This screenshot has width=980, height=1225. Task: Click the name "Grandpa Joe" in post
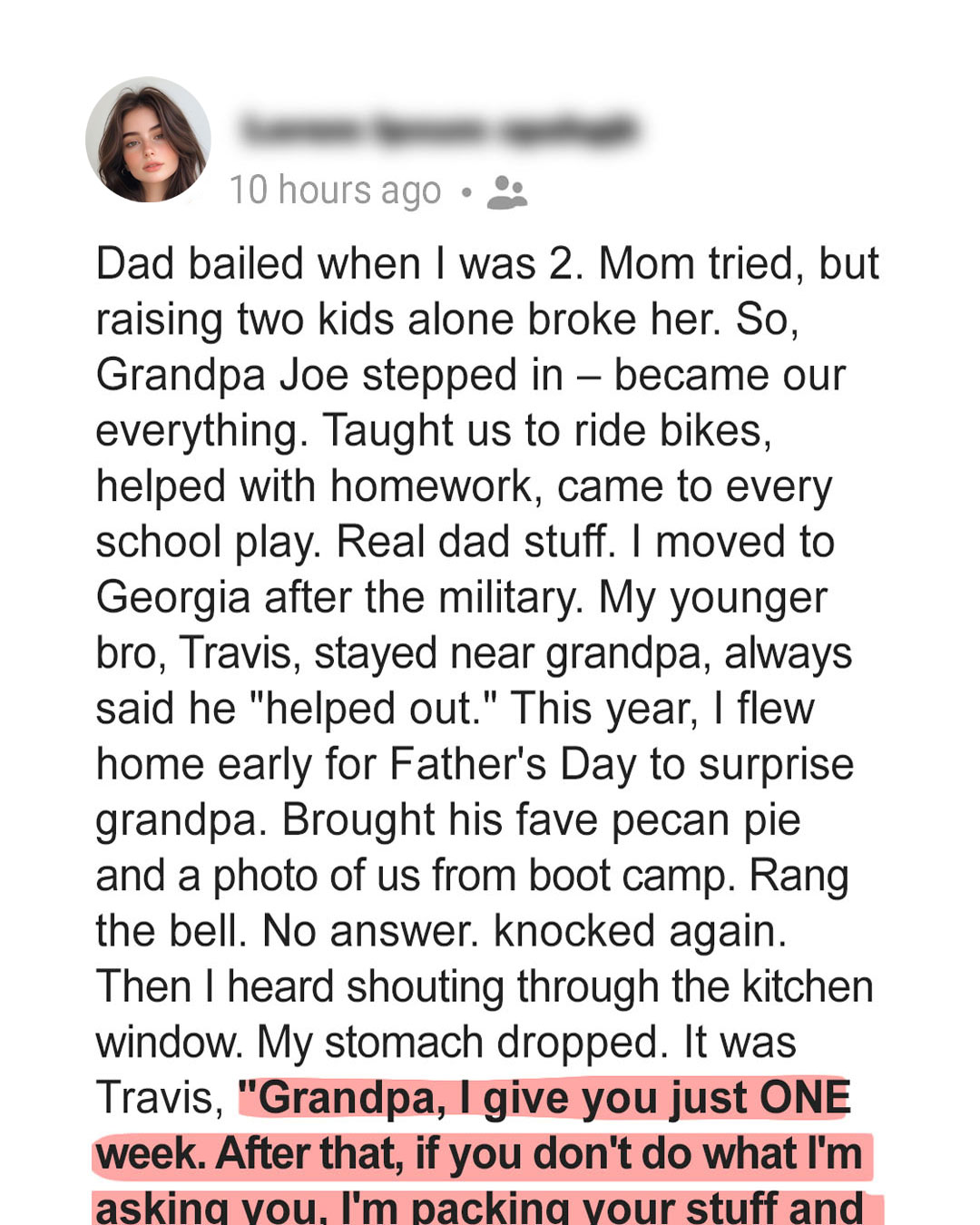coord(211,376)
